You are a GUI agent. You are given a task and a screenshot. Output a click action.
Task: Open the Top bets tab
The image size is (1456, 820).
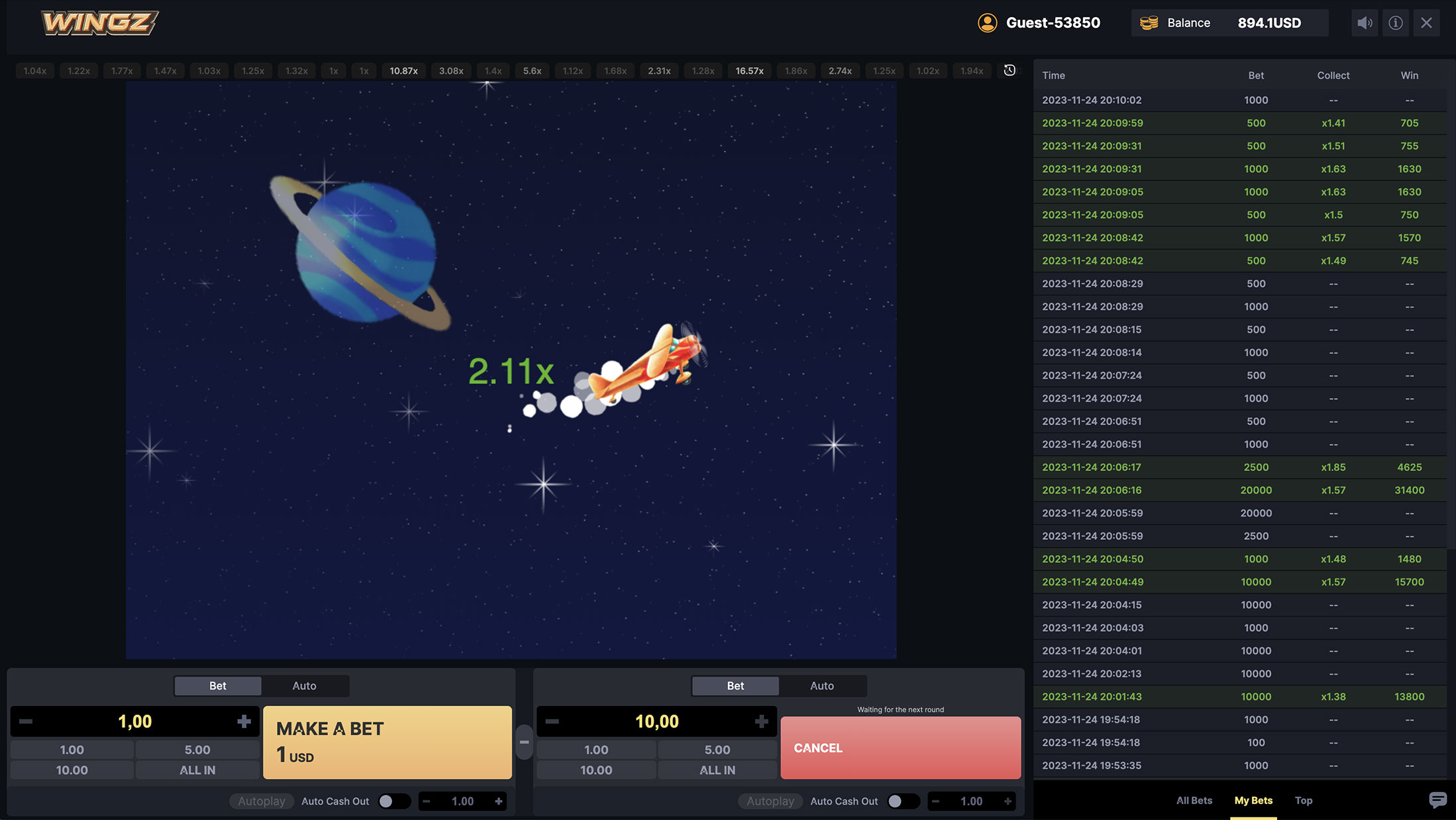pos(1303,800)
